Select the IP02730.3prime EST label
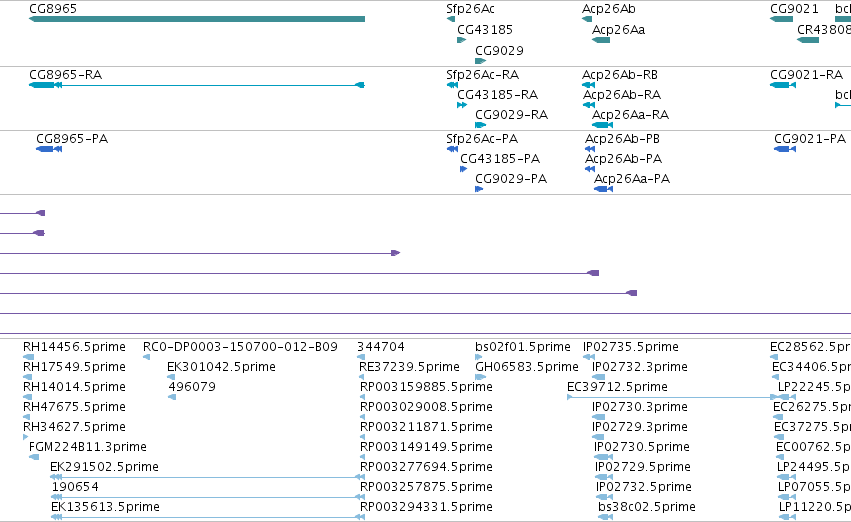The height and width of the screenshot is (522, 851). pos(640,407)
